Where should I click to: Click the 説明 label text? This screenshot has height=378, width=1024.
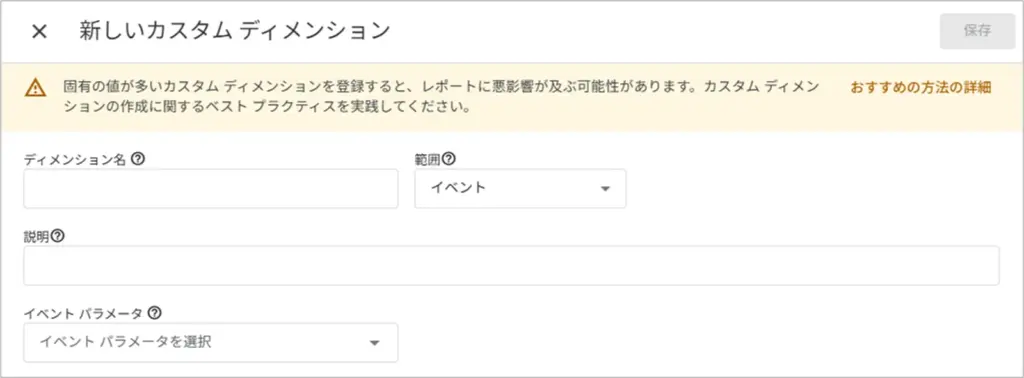coord(37,236)
